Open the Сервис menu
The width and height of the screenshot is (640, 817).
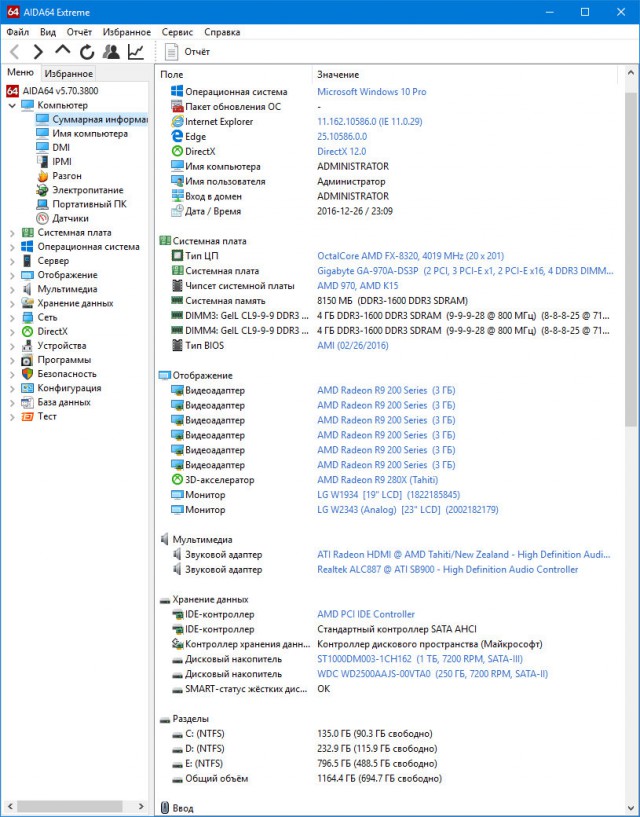click(x=177, y=32)
